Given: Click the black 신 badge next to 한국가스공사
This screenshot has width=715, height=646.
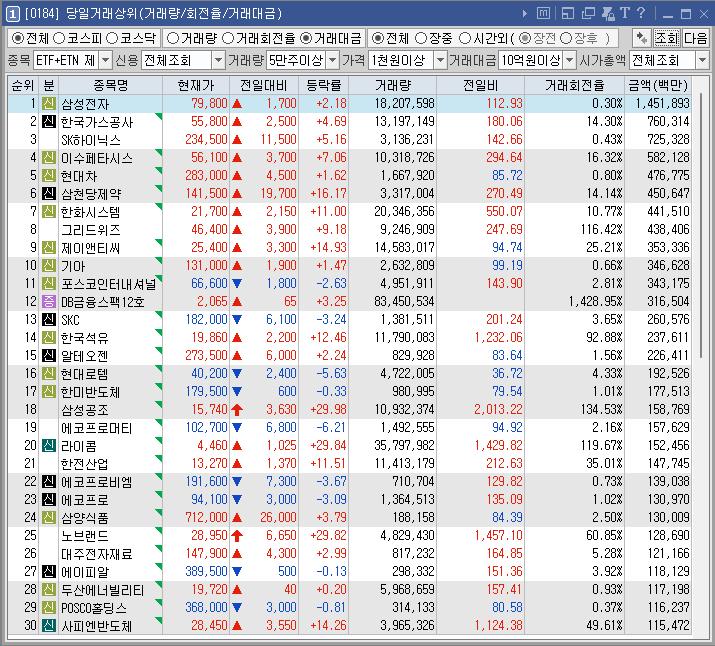Looking at the screenshot, I should (x=49, y=122).
